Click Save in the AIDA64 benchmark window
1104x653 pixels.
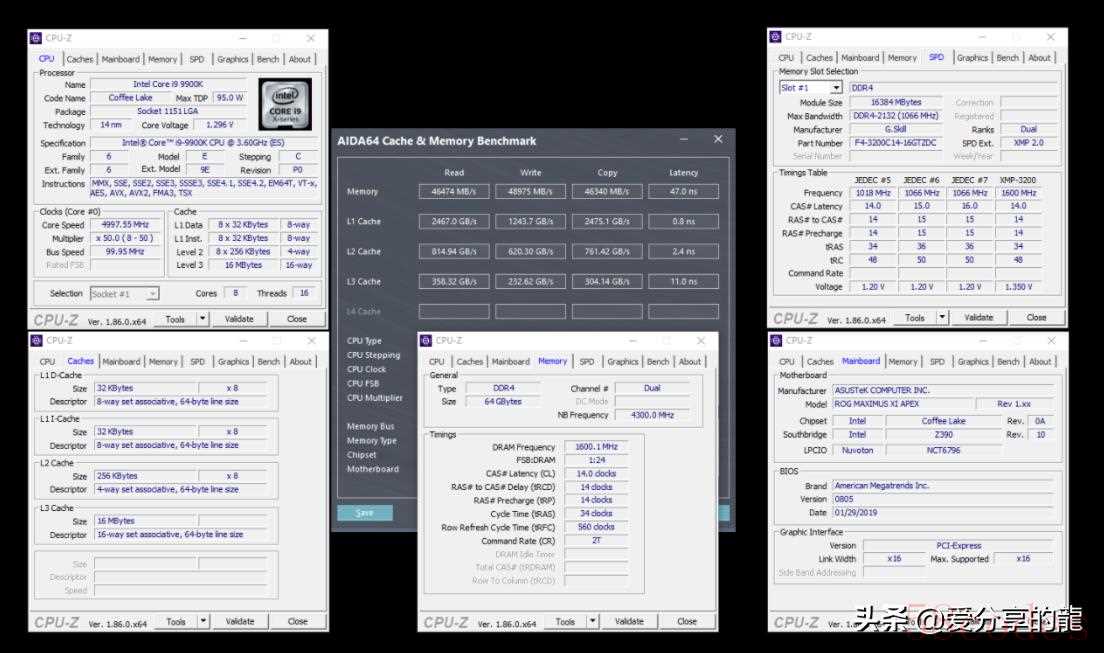(365, 513)
